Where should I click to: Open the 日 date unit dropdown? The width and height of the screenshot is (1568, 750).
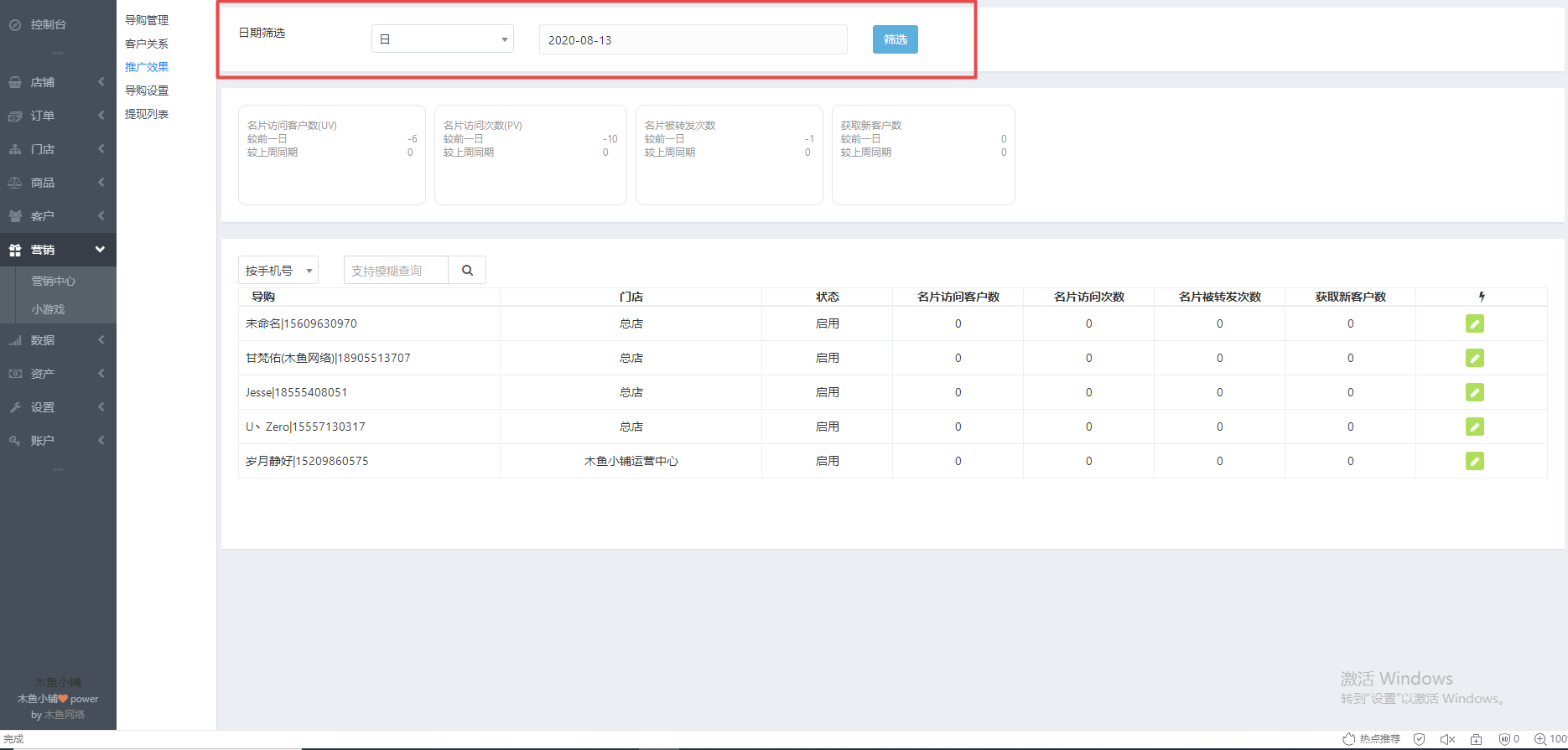[443, 39]
